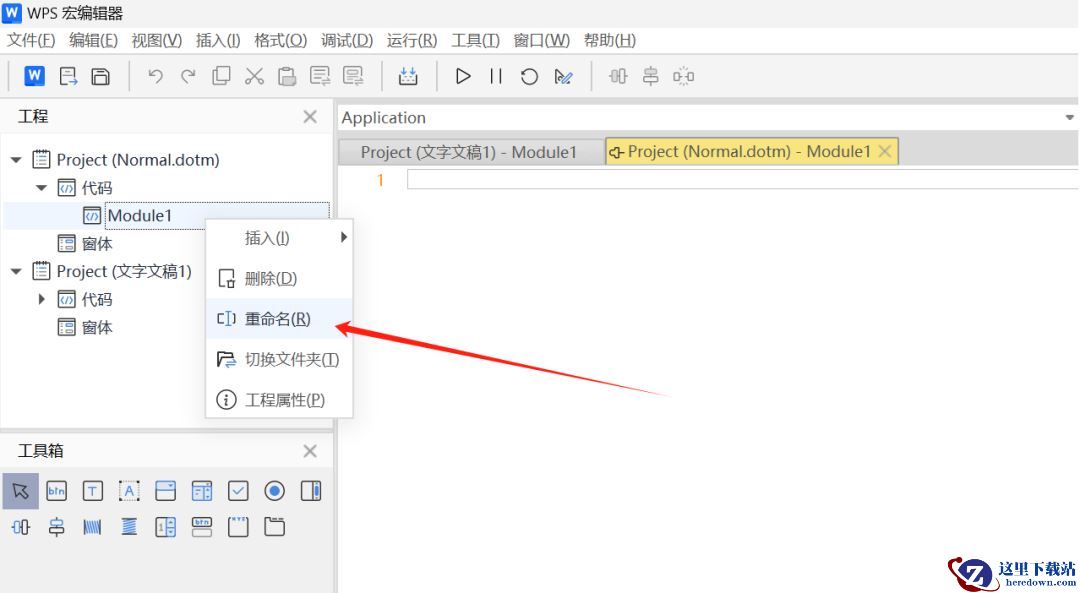Image resolution: width=1080 pixels, height=593 pixels.
Task: Click the blue W return-to-WPS toolbar icon
Action: pos(34,76)
